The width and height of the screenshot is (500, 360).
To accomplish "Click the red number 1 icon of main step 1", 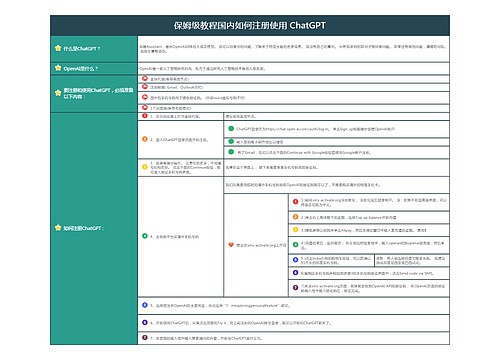I will [145, 116].
